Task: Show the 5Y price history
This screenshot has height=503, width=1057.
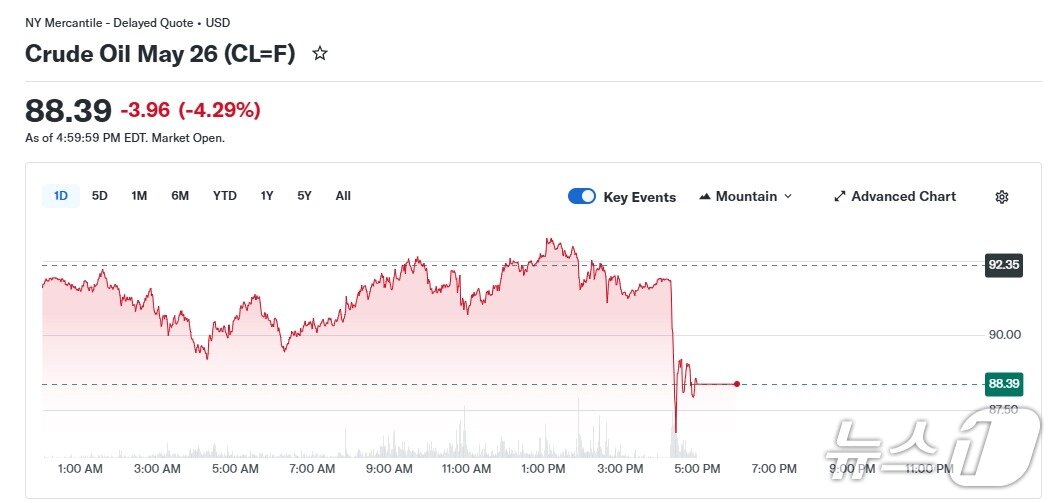Action: 304,196
